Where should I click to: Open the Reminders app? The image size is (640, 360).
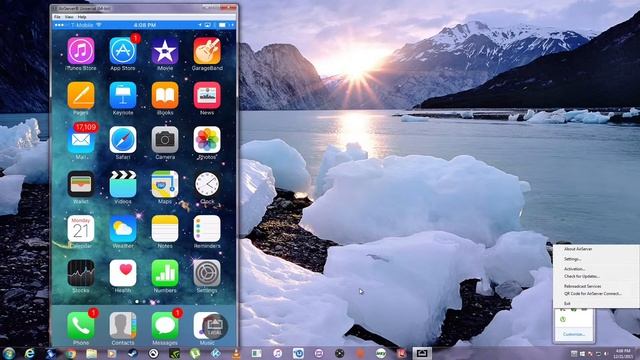pos(207,229)
